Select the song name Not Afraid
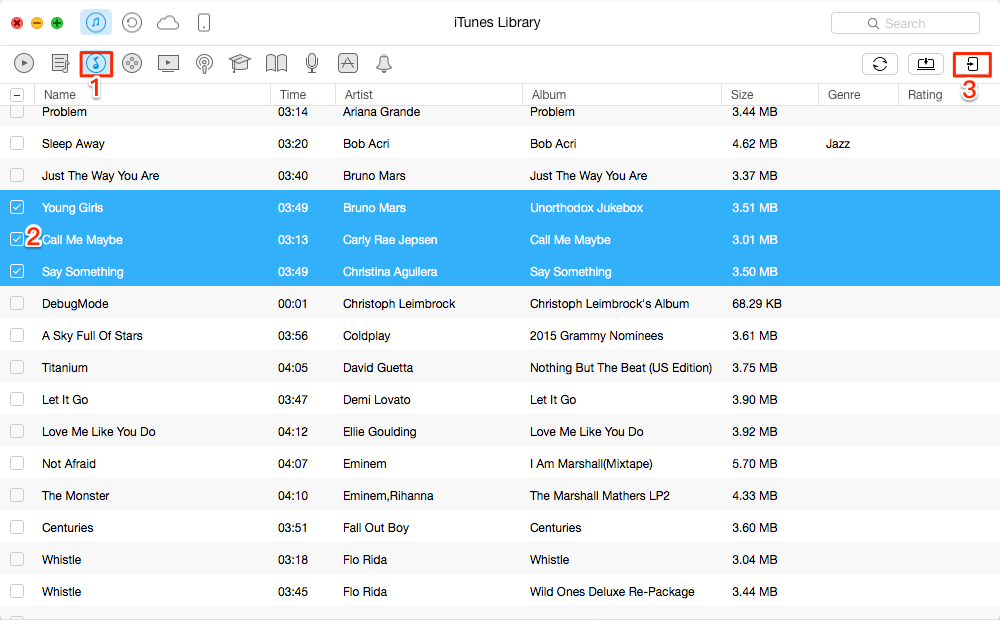The image size is (1000, 620). click(69, 464)
